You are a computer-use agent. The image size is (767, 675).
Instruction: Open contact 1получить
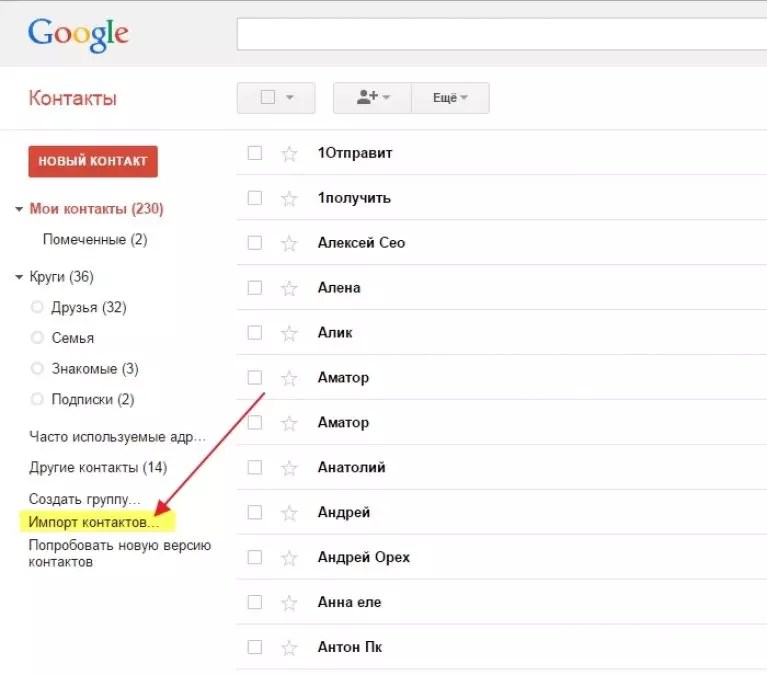click(354, 198)
